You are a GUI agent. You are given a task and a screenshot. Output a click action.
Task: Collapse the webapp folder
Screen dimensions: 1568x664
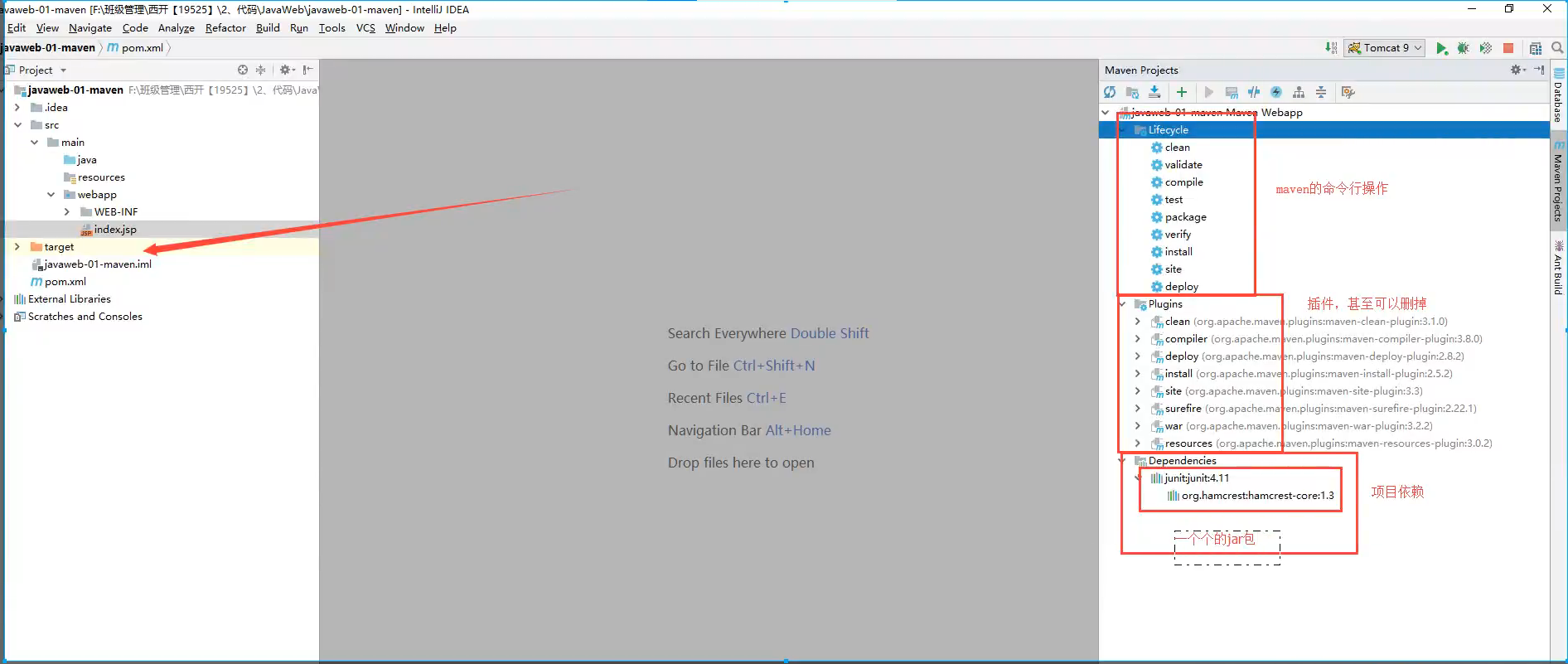(51, 195)
